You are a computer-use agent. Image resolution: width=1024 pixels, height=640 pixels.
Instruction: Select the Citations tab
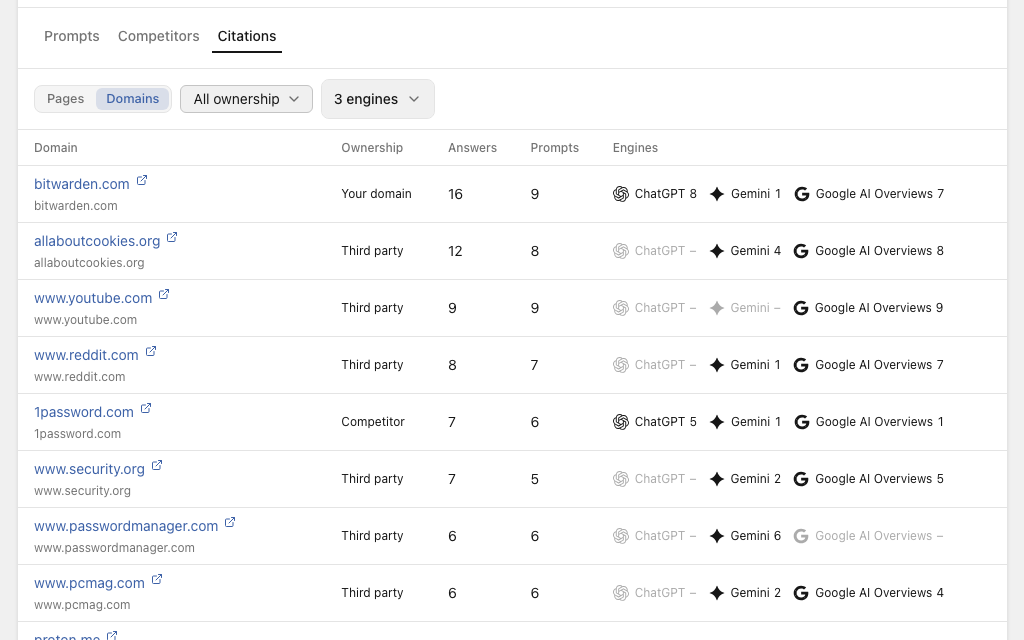247,36
